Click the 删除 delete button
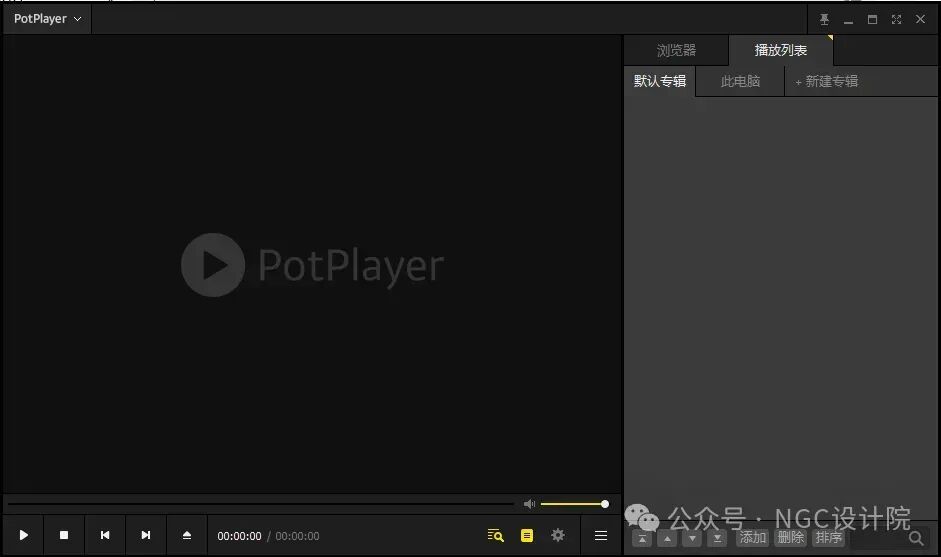941x557 pixels. [x=791, y=538]
